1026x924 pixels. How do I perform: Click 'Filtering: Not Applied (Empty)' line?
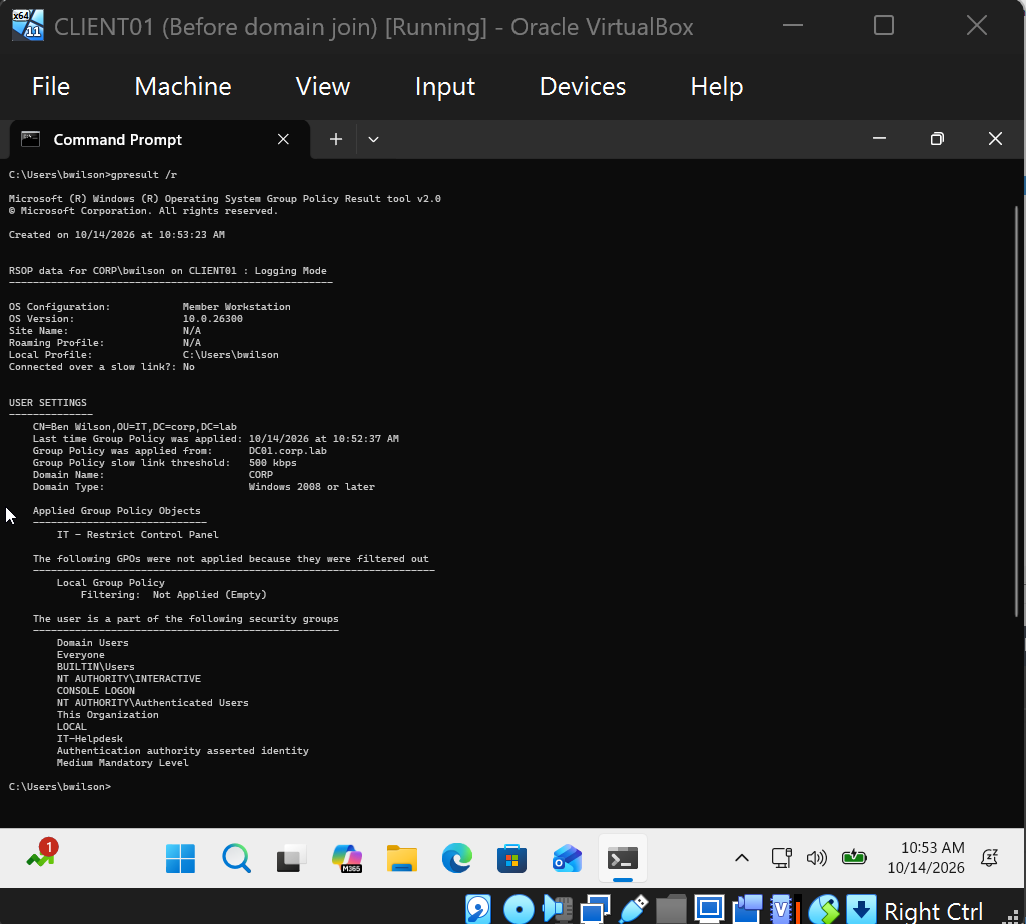tap(173, 595)
